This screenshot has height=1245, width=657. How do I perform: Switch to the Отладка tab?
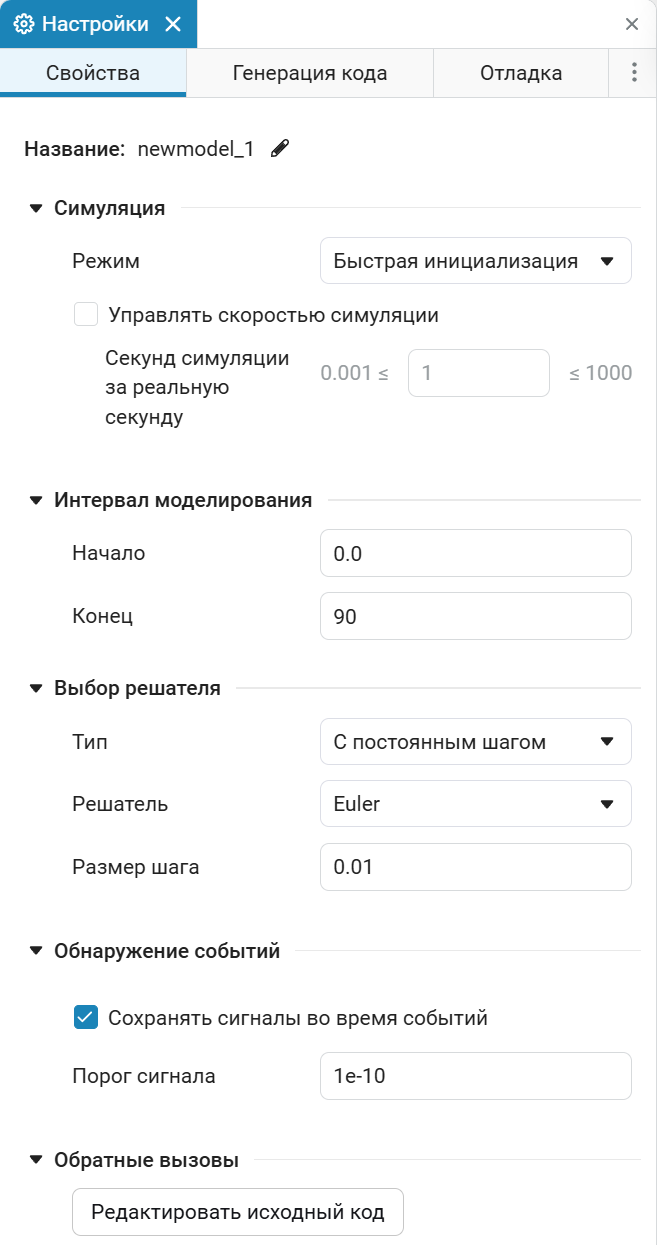[x=521, y=73]
